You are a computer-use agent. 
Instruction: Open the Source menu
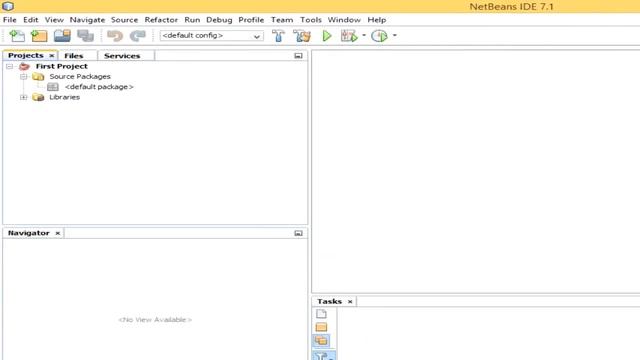[124, 20]
